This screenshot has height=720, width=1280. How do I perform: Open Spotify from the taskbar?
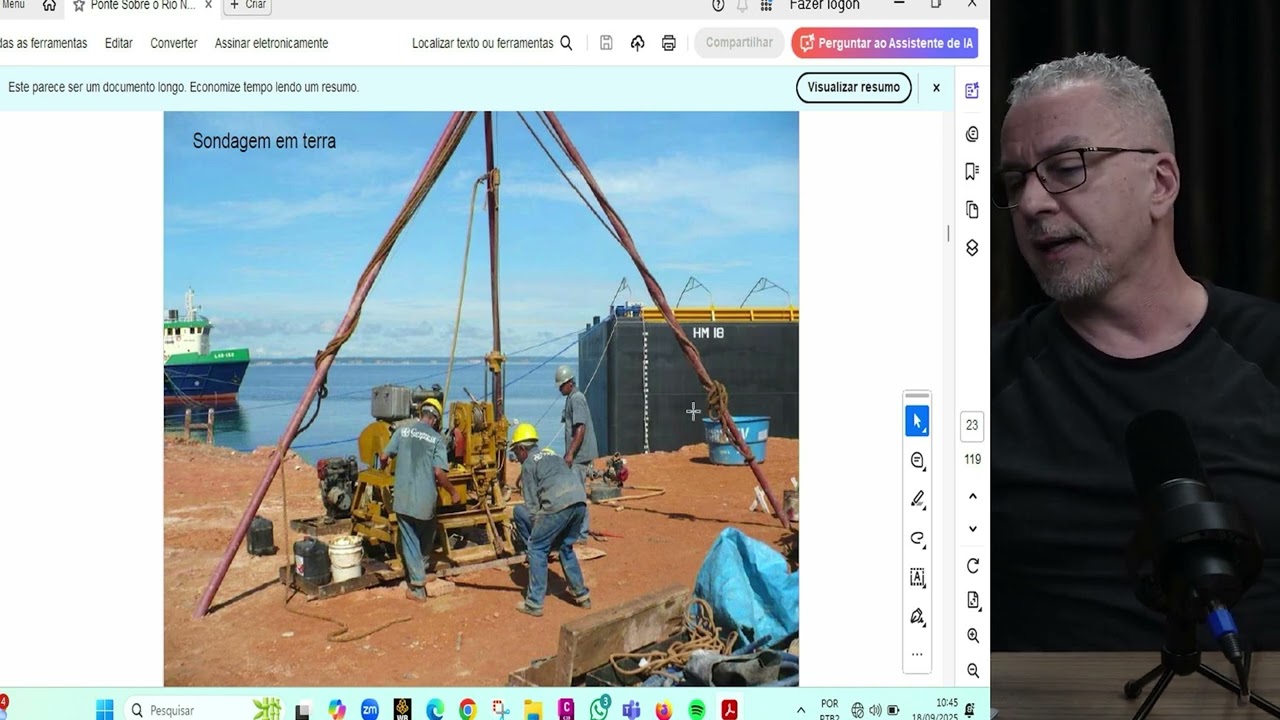pos(697,710)
